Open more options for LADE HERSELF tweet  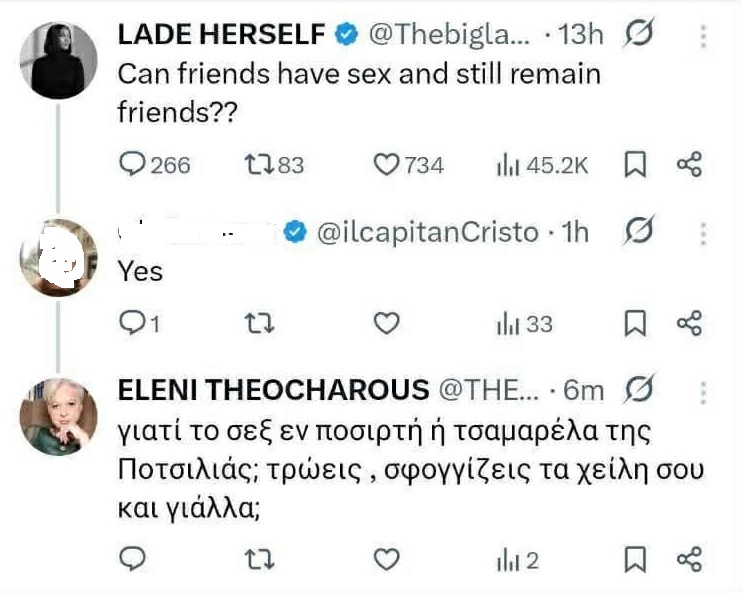coord(703,36)
